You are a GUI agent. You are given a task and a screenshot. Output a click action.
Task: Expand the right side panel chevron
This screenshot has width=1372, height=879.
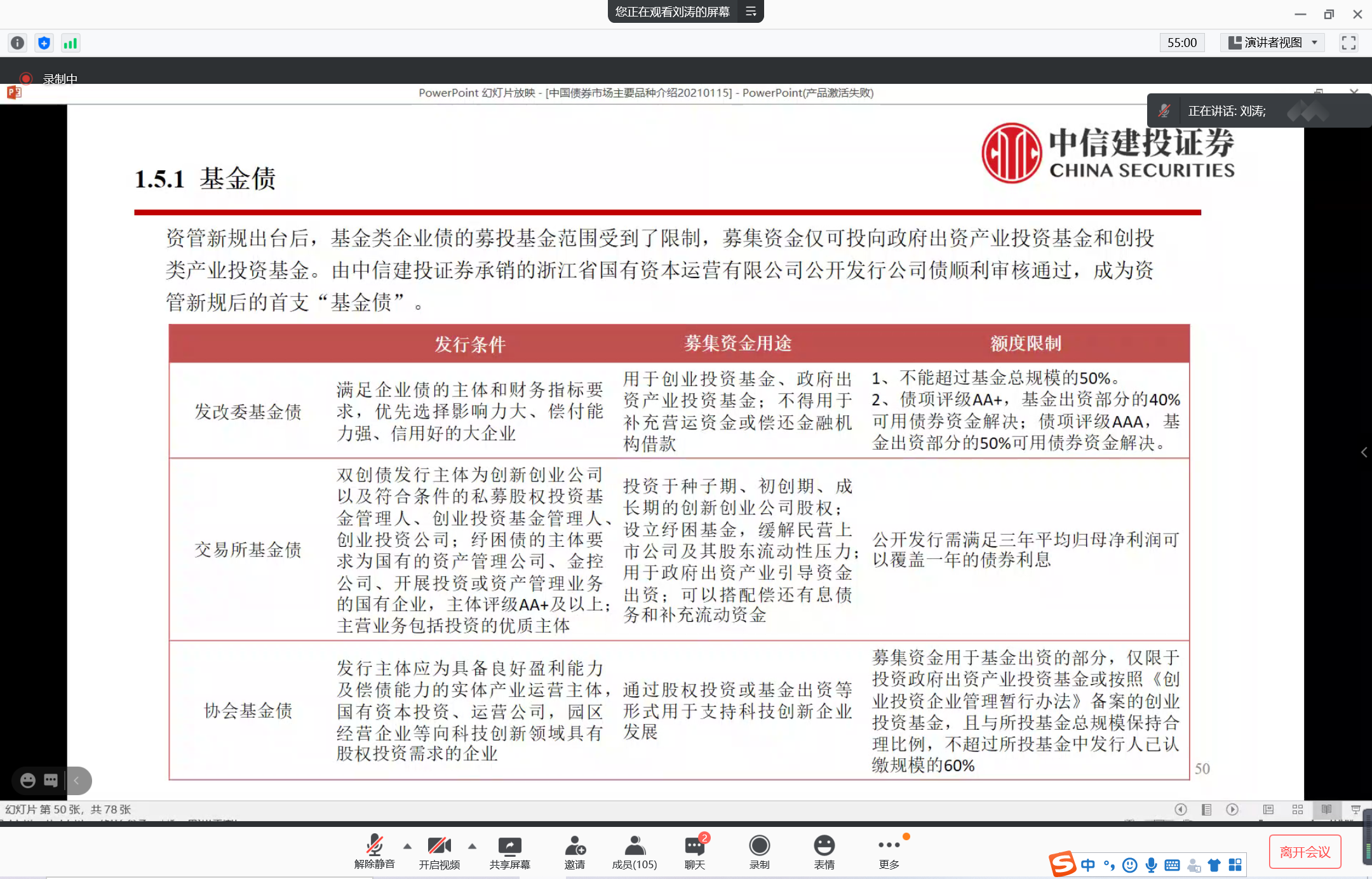coord(1364,452)
